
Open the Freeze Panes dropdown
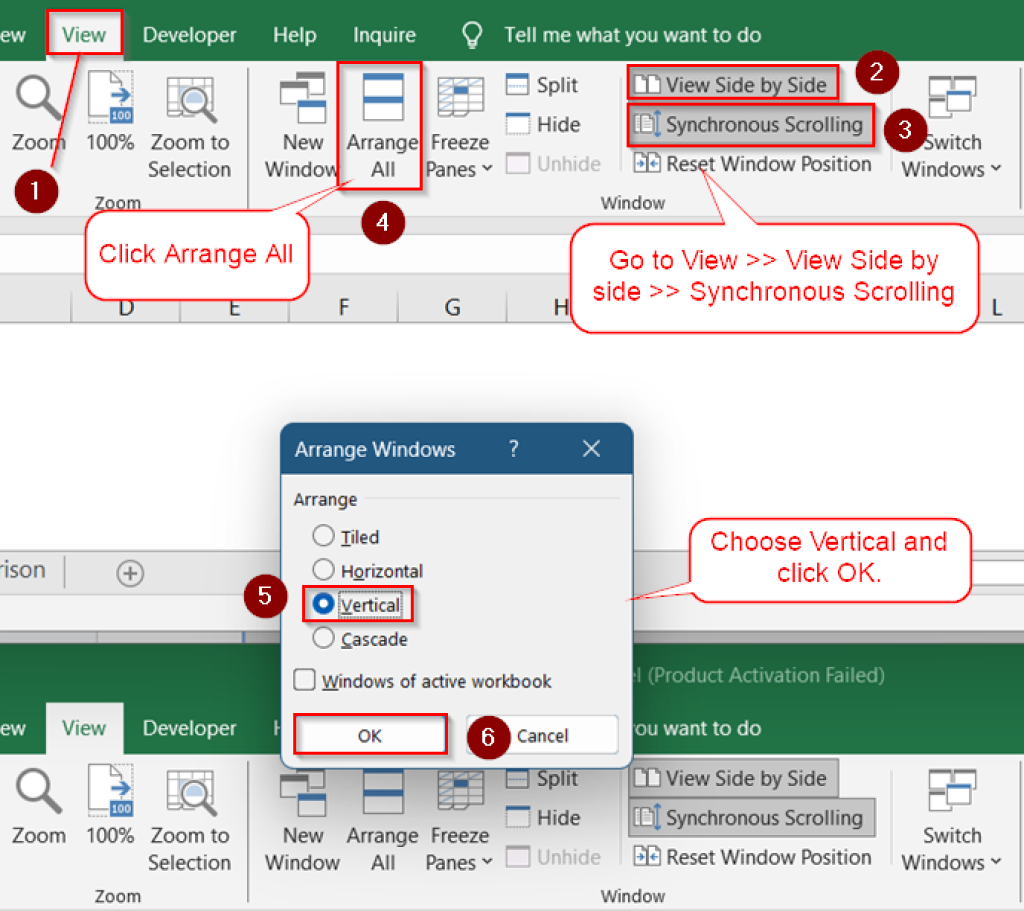pos(459,130)
